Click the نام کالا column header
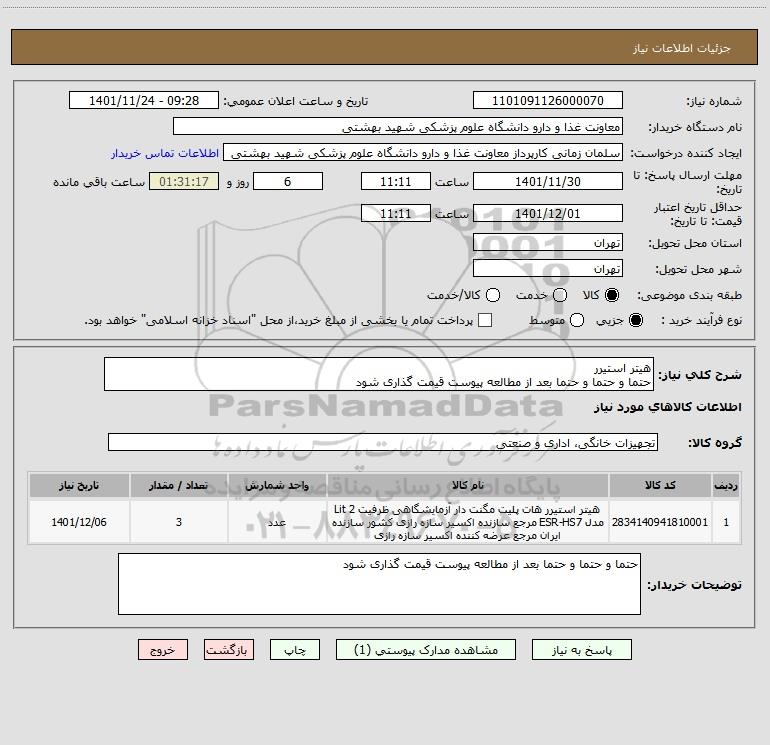Viewport: 770px width, 745px height. point(468,485)
